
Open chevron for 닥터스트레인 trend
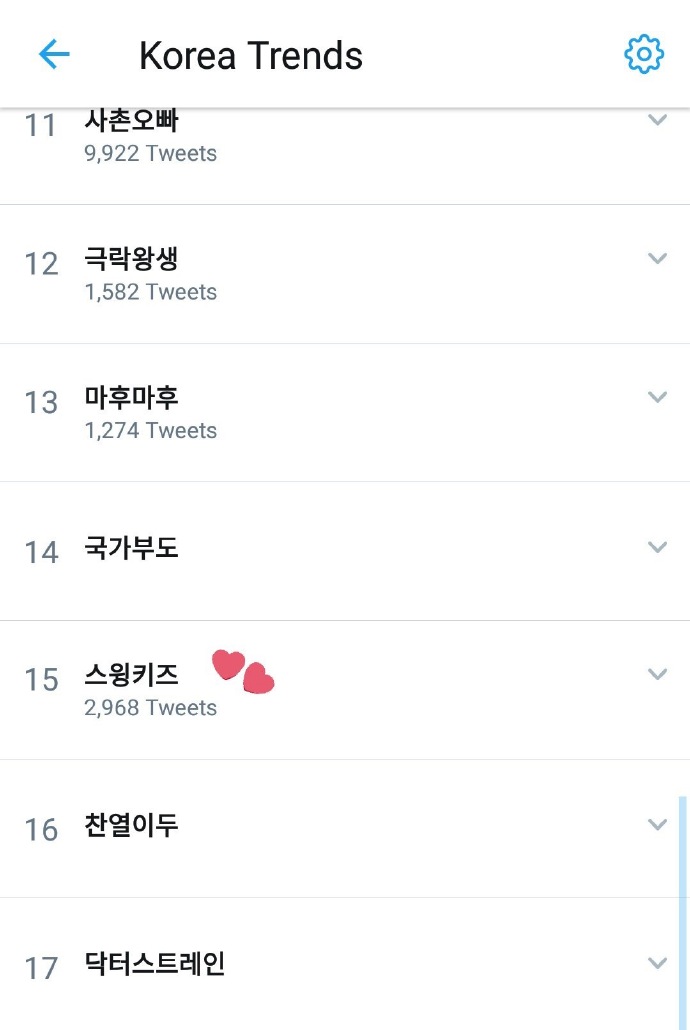click(x=657, y=963)
